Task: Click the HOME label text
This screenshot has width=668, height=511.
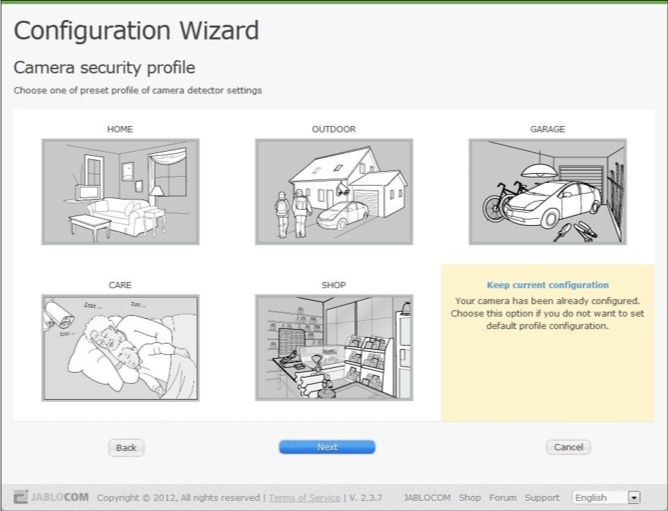Action: [120, 129]
